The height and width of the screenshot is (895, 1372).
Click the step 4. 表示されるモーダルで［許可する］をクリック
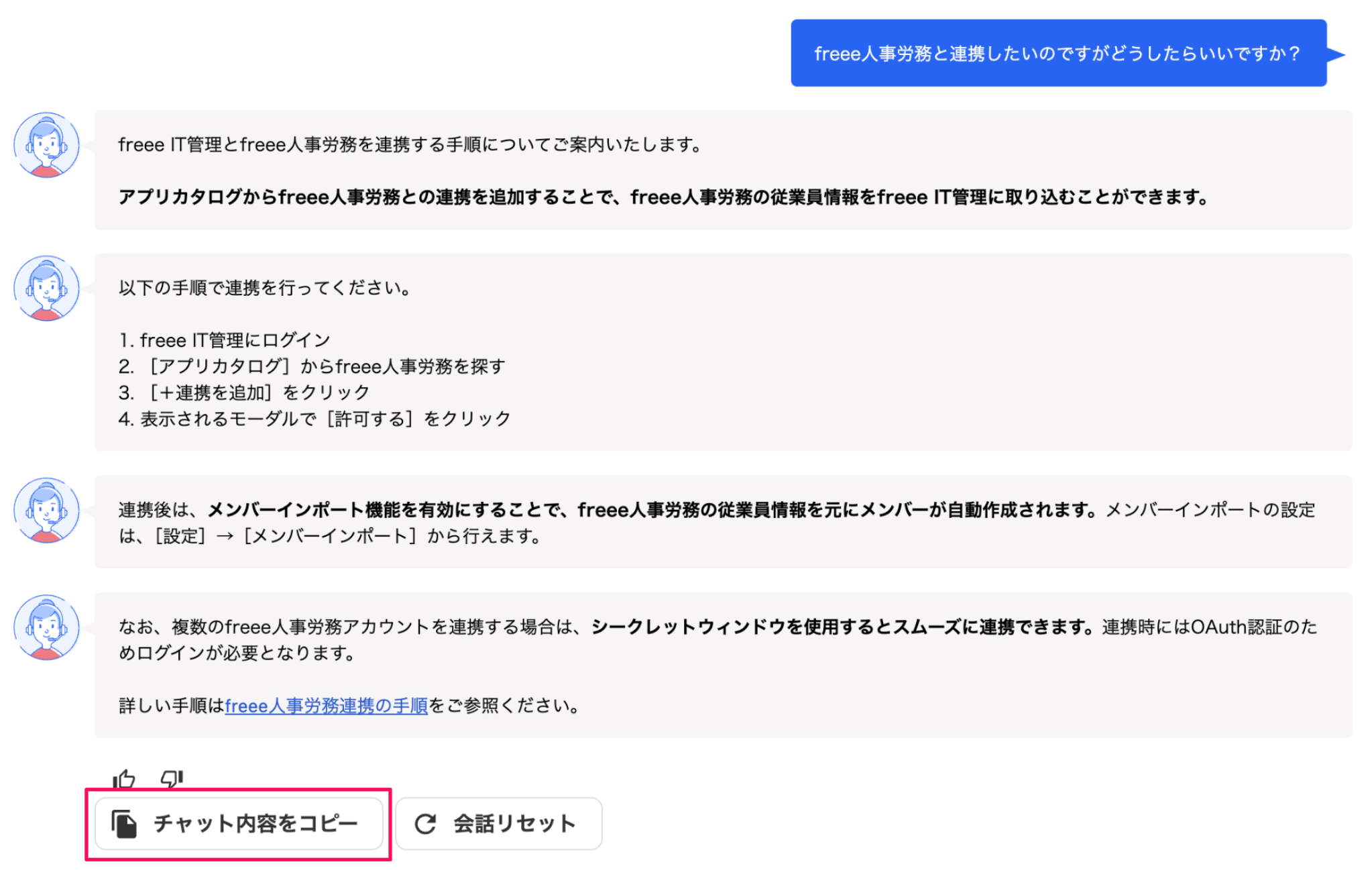315,419
